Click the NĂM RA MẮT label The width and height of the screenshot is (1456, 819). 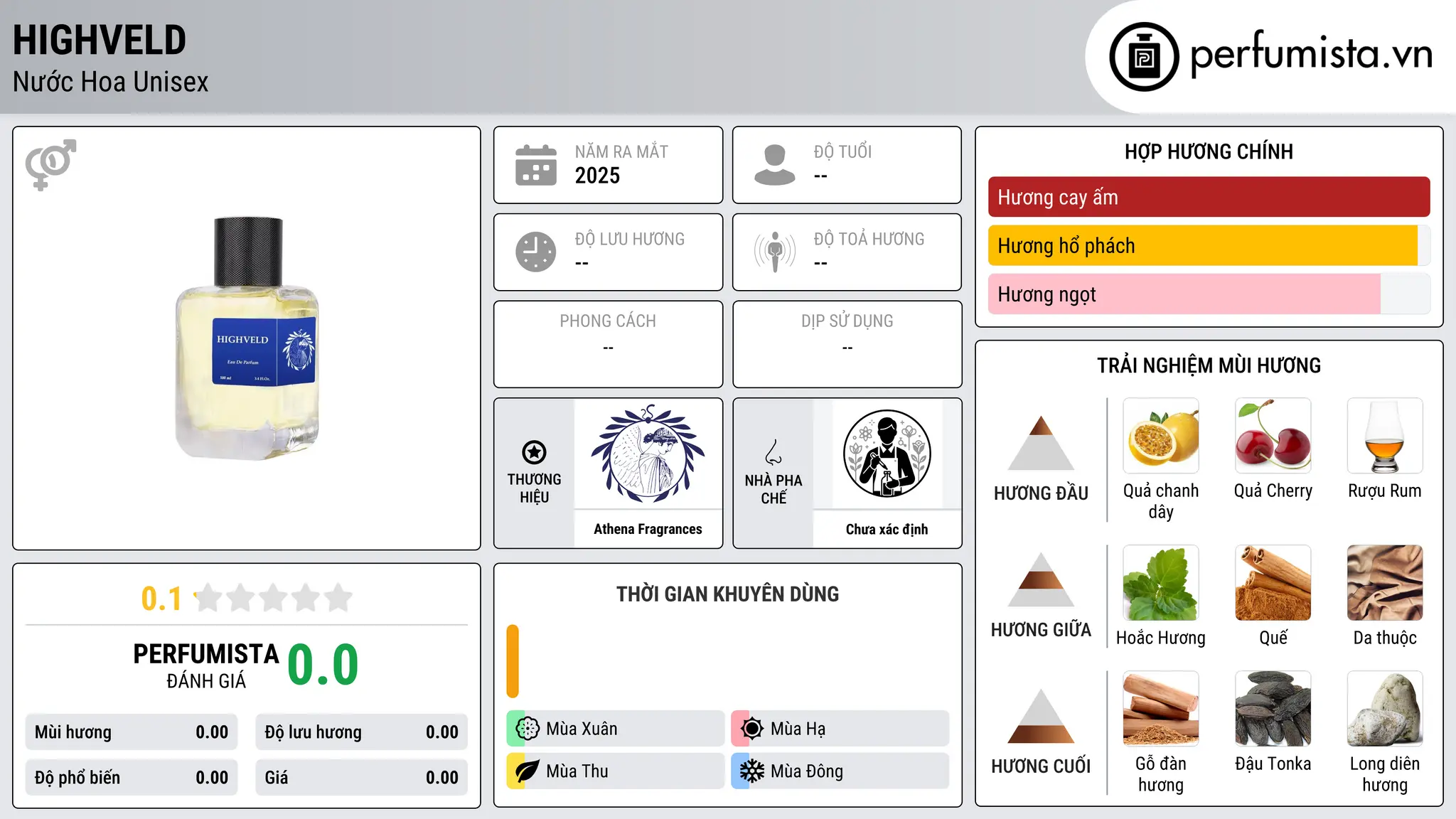(x=621, y=151)
